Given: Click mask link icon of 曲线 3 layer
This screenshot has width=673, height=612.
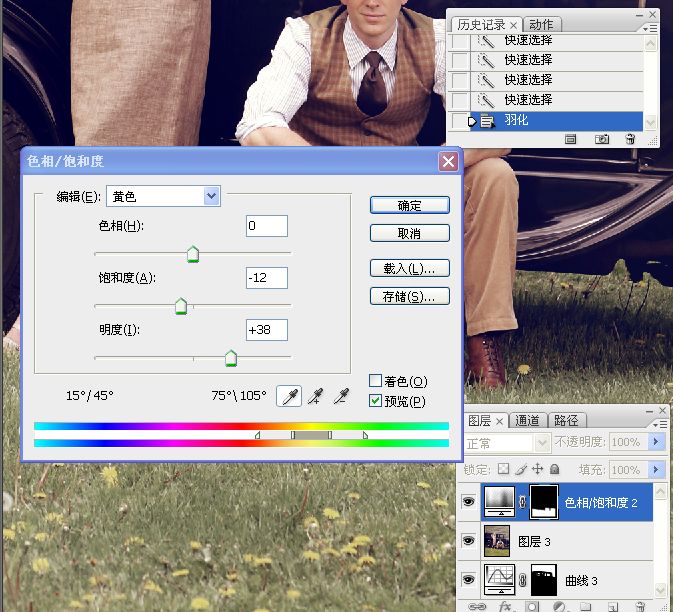Looking at the screenshot, I should click(x=522, y=580).
